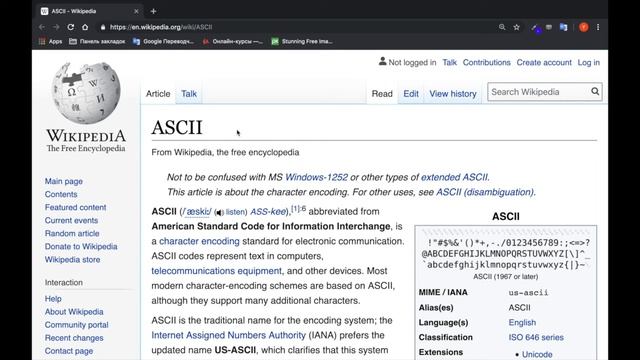
Task: Open the Chrome profile avatar
Action: [584, 27]
